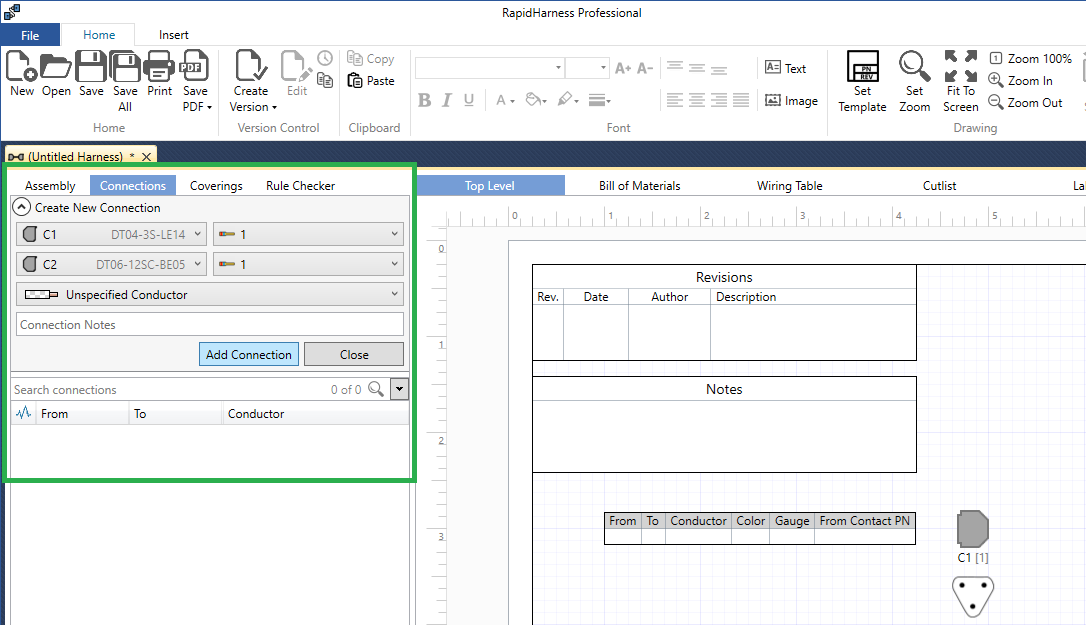The width and height of the screenshot is (1086, 625).
Task: Switch to the Coverings tab
Action: click(216, 186)
